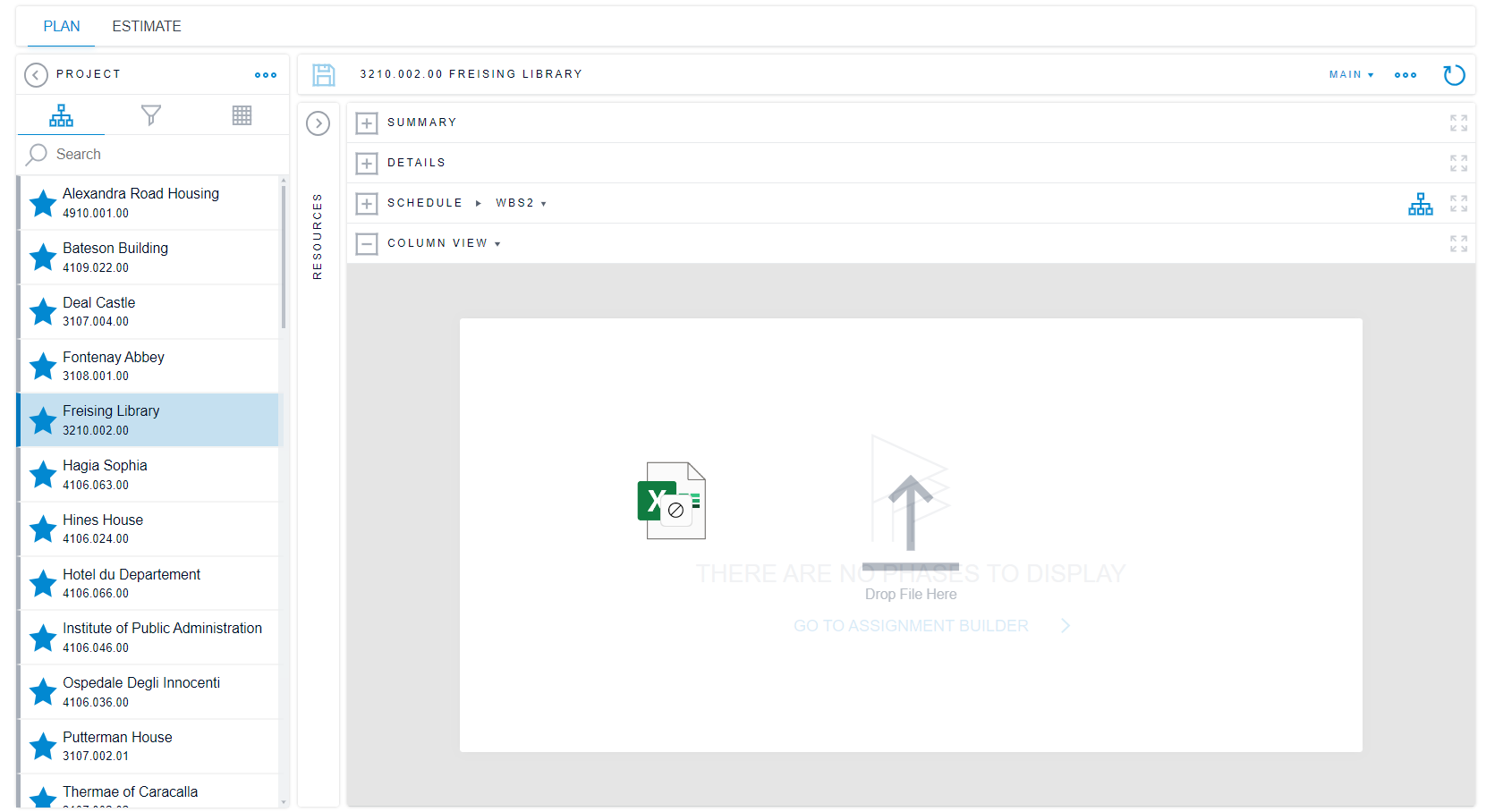Screen dimensions: 1486x812
Task: Select the hierarchy view icon in Project panel
Action: pos(61,115)
